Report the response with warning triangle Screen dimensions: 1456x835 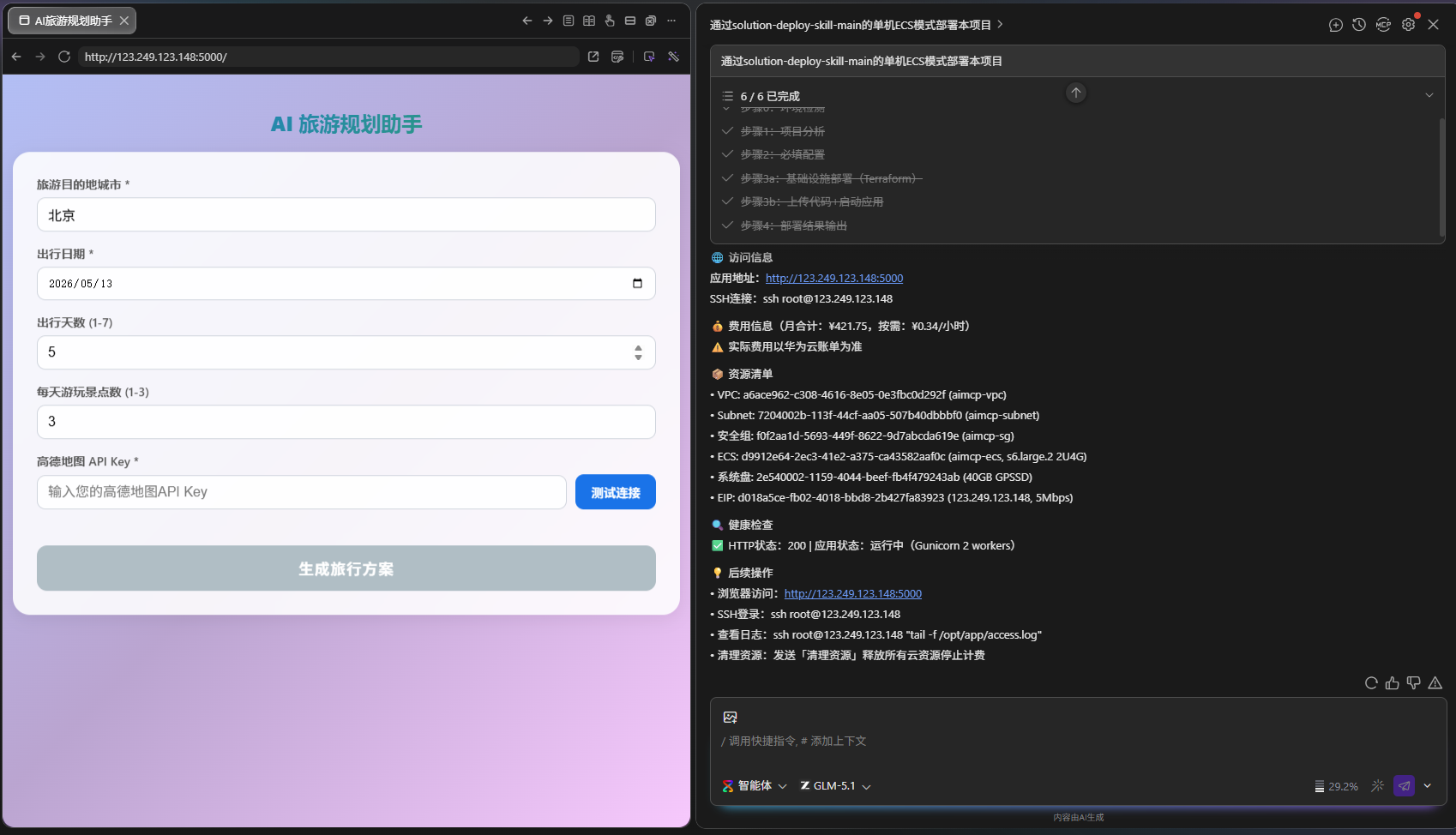1435,683
